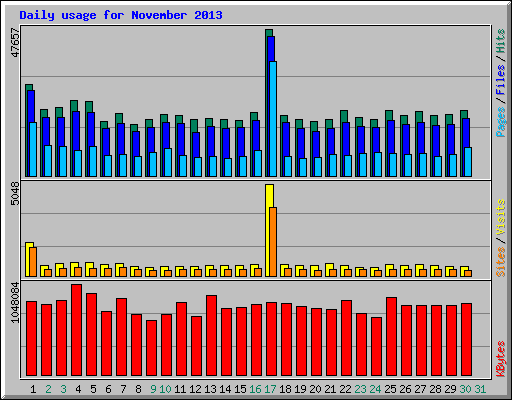
Task: Click the red KBytes bar for day 30
Action: click(x=466, y=339)
